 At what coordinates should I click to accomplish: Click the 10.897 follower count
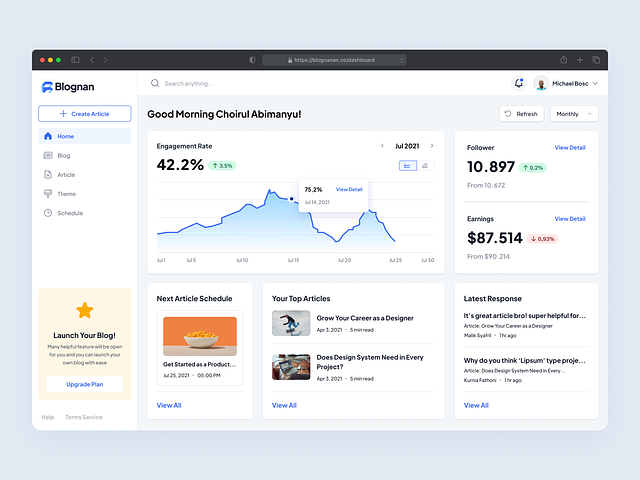click(x=491, y=167)
